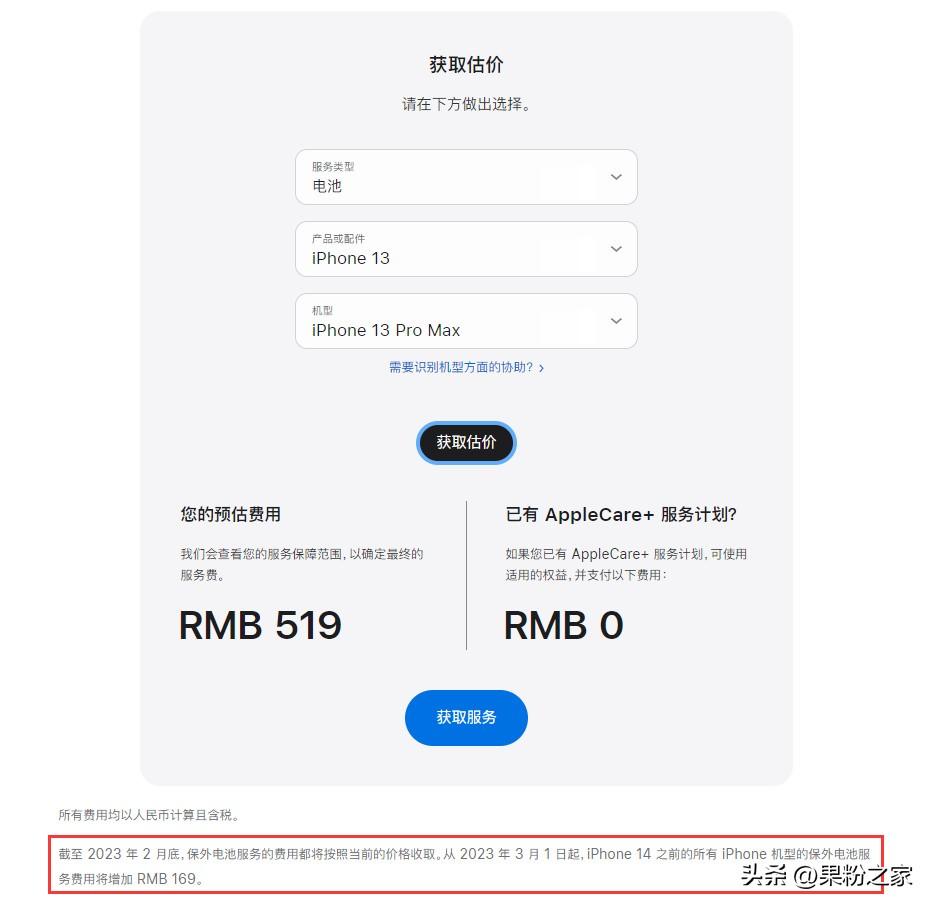Open the iPhone 13 Pro Max model selection

[x=466, y=321]
